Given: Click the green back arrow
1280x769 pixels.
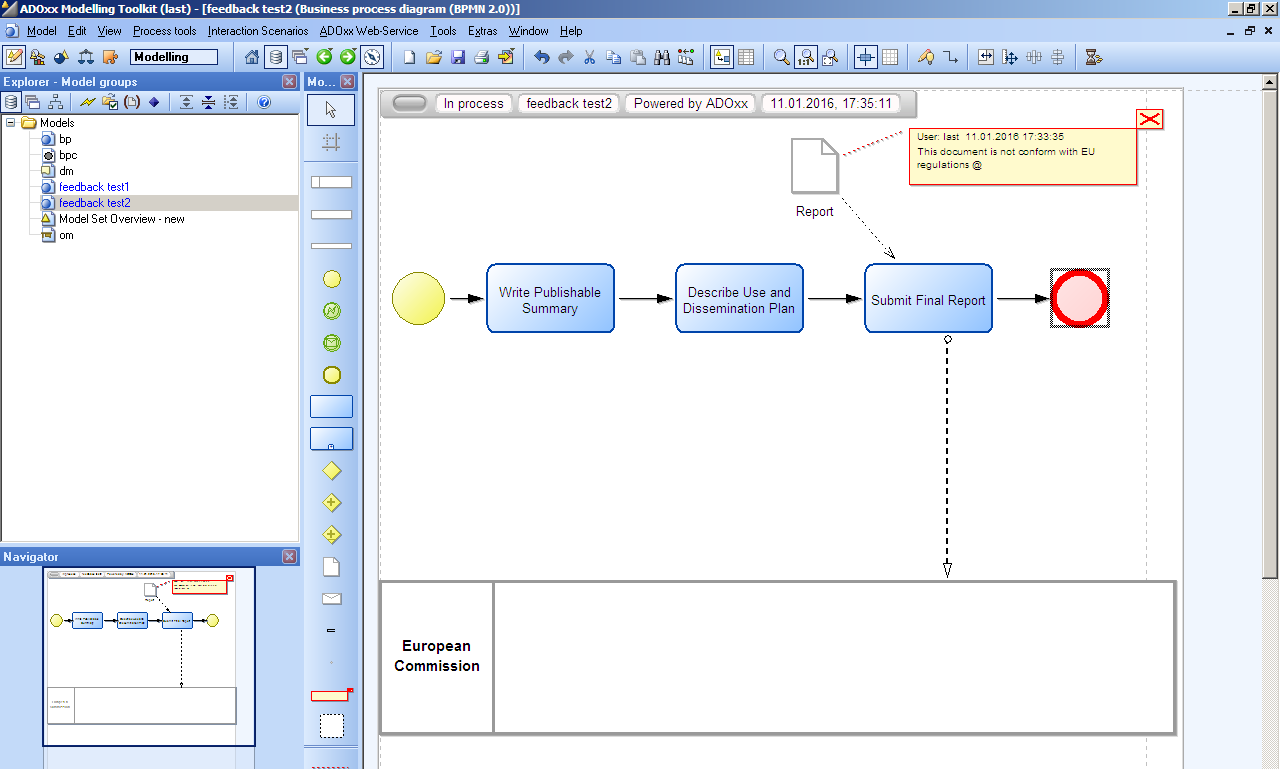Looking at the screenshot, I should coord(324,57).
